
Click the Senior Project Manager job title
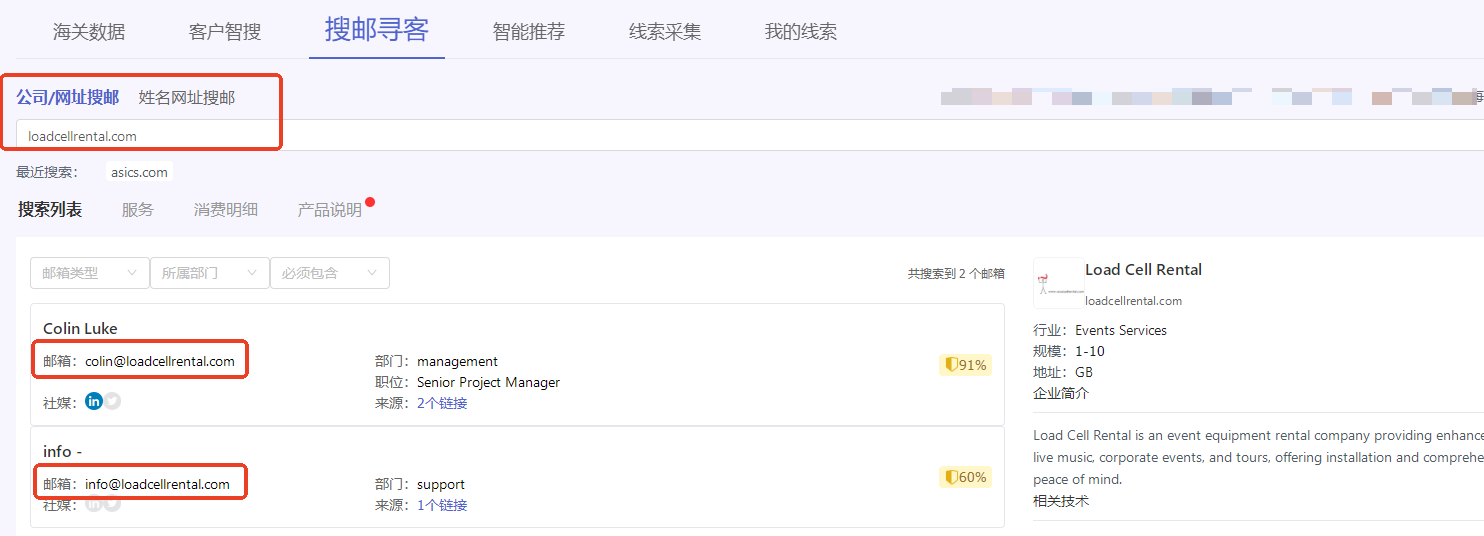(x=488, y=382)
